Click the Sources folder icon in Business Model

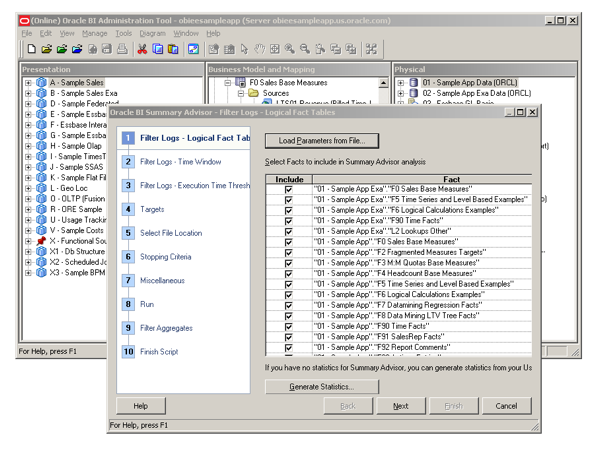coord(253,93)
